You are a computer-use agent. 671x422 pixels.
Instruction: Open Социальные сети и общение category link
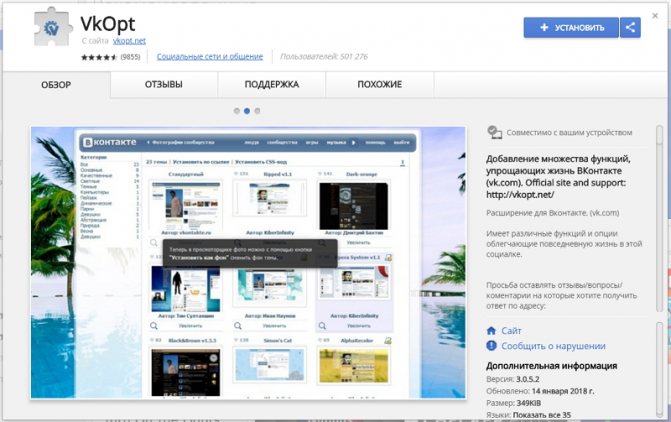[210, 56]
